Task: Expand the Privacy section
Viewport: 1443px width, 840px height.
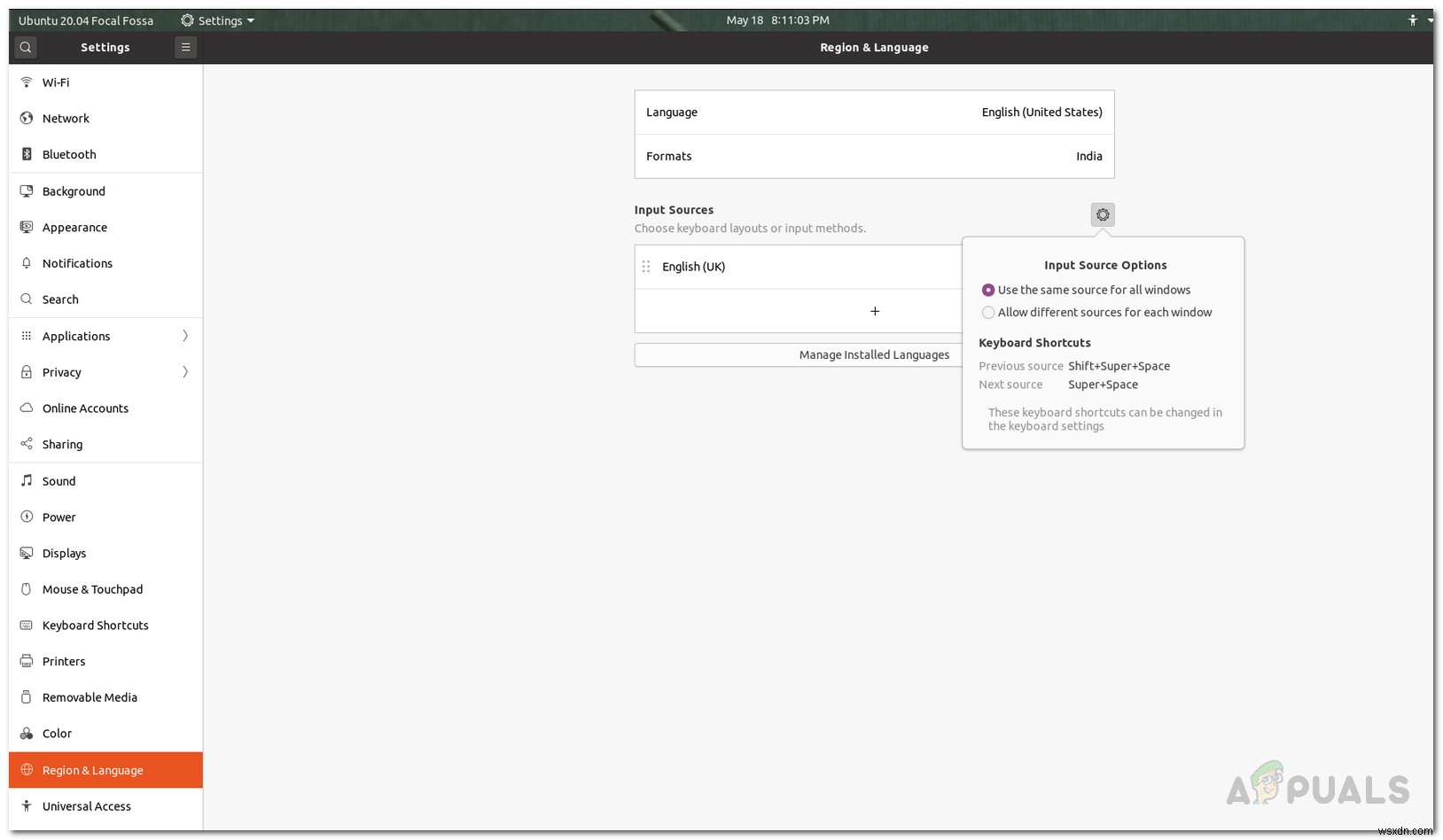Action: tap(185, 372)
